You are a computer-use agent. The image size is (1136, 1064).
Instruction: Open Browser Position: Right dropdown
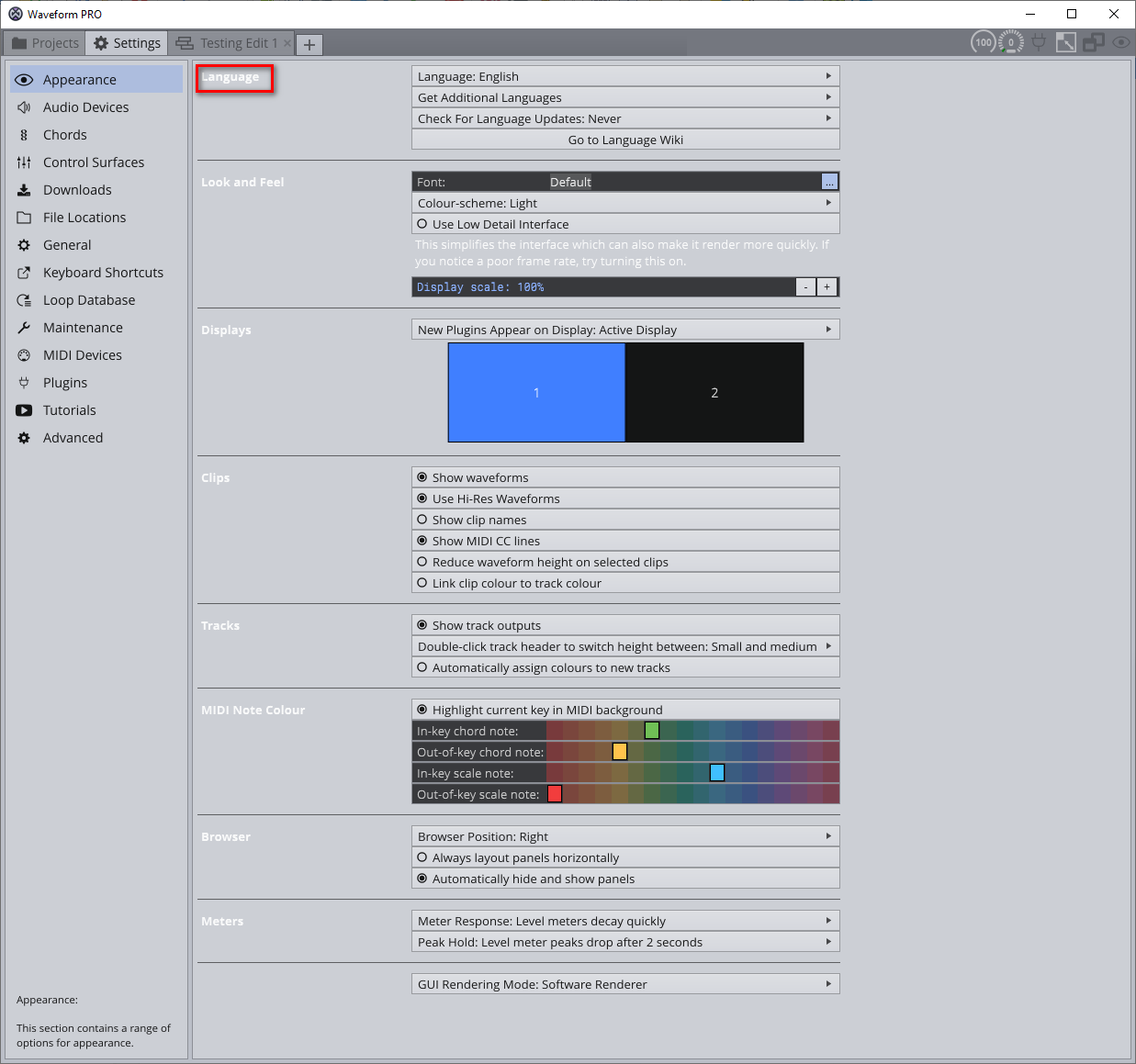coord(625,836)
